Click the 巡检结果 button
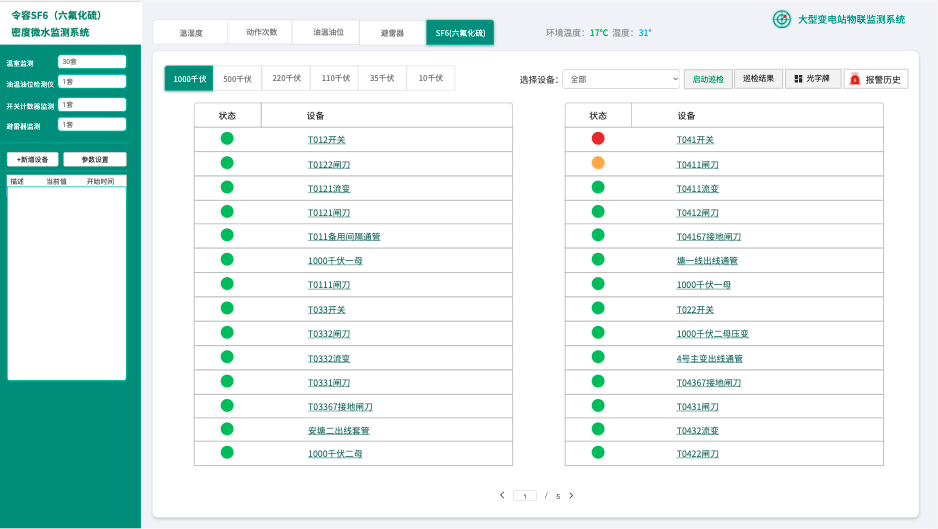The image size is (938, 529). tap(758, 78)
